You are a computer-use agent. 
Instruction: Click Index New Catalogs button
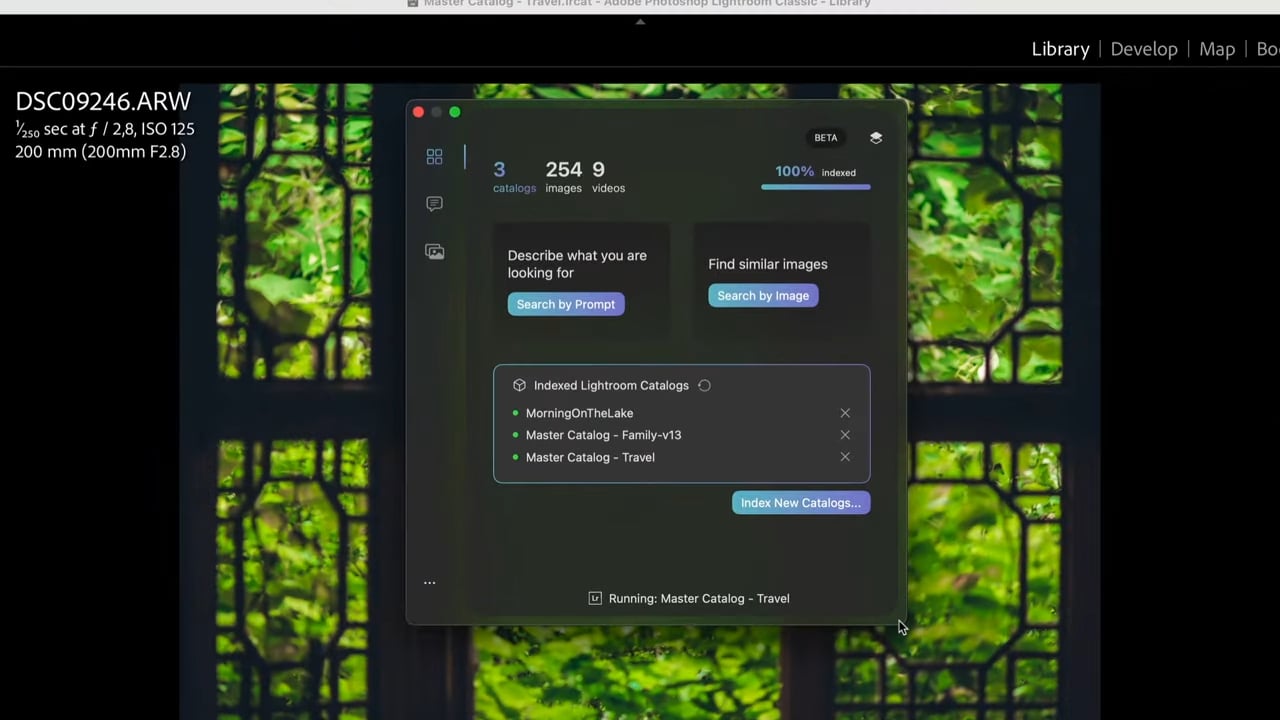(x=801, y=503)
